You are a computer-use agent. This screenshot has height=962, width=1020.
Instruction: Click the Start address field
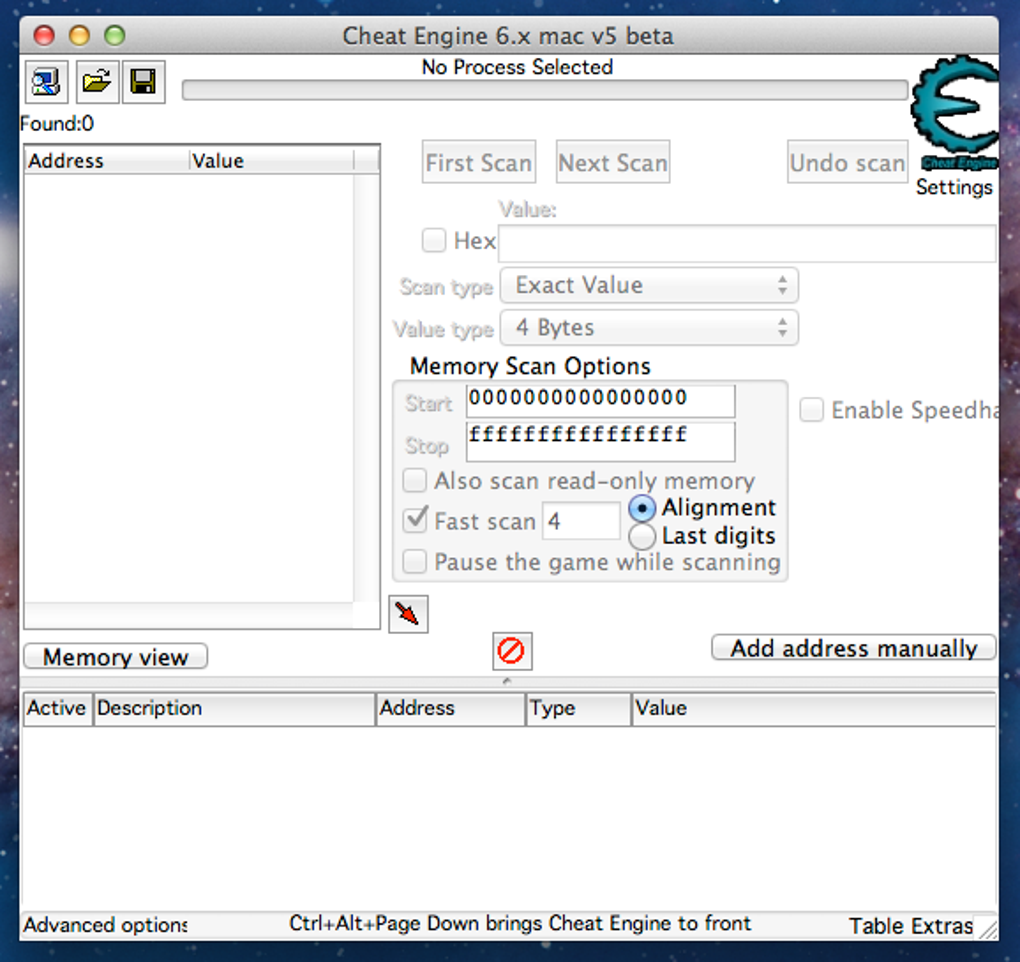pos(600,401)
